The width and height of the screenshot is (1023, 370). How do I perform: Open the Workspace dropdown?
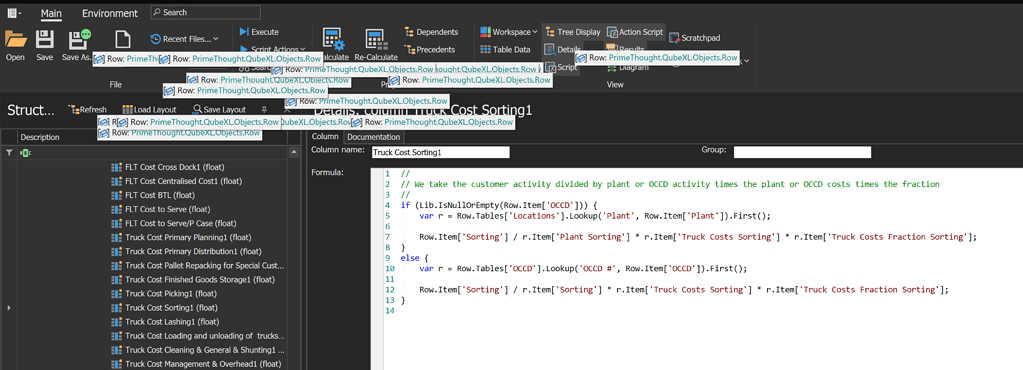(x=509, y=31)
